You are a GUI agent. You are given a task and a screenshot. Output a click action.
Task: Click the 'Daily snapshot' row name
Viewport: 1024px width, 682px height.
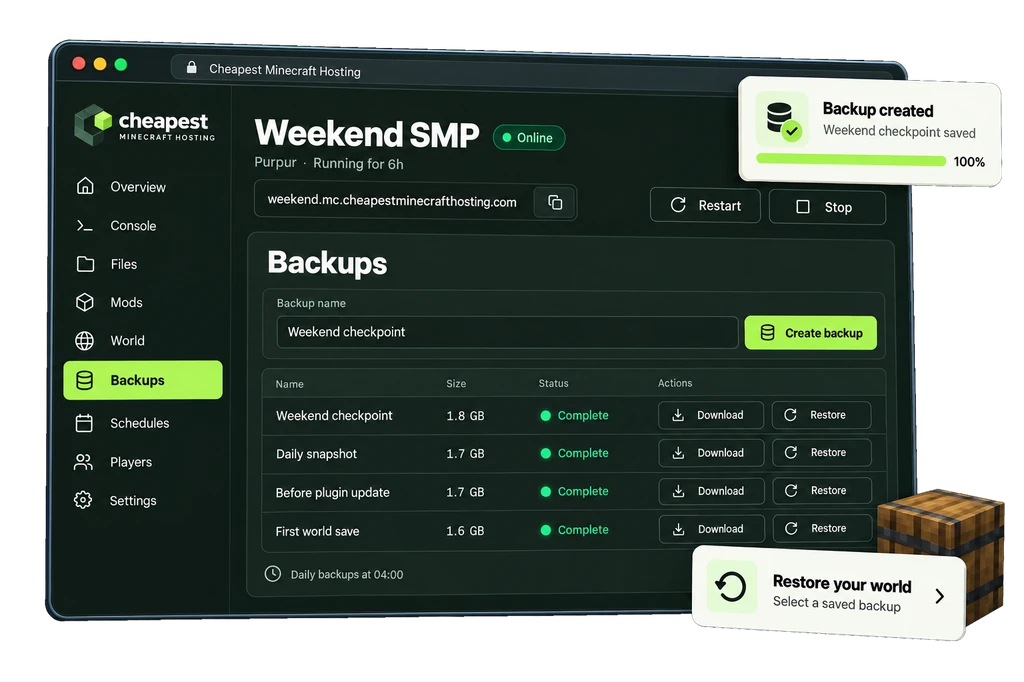[316, 454]
